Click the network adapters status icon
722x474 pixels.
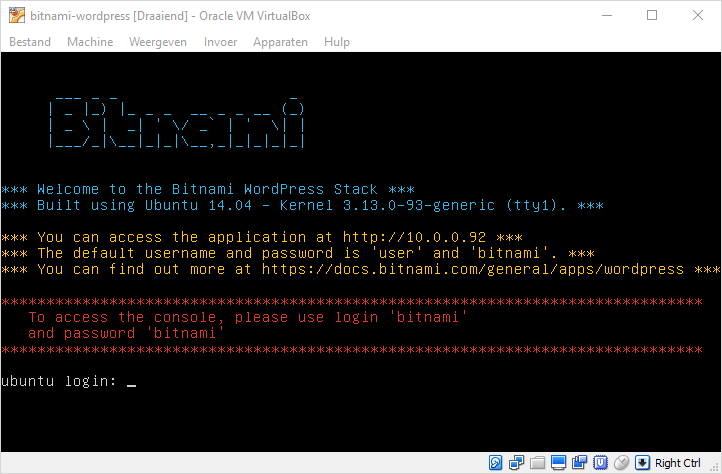(517, 462)
